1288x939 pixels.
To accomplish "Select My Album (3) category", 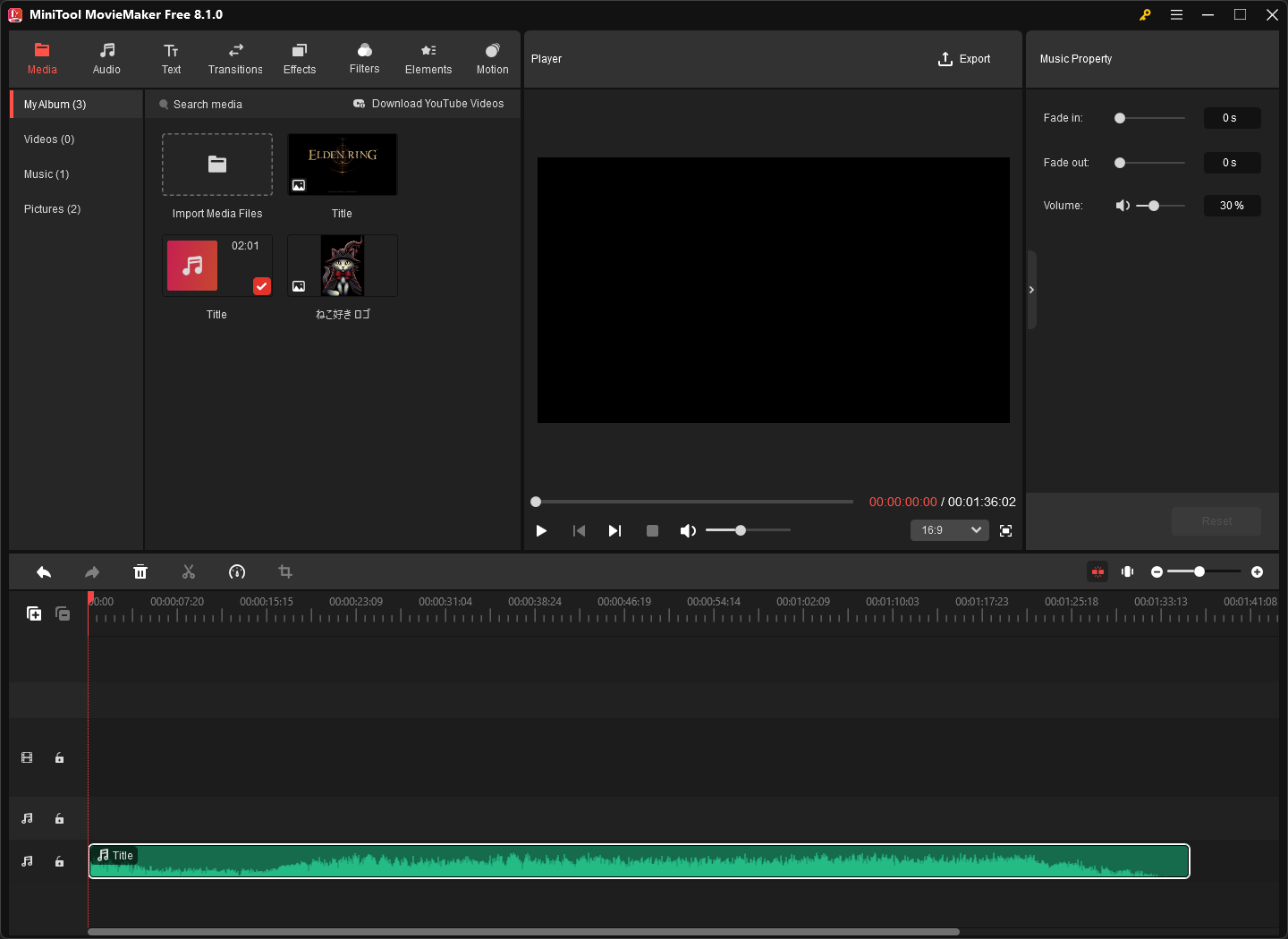I will tap(77, 105).
